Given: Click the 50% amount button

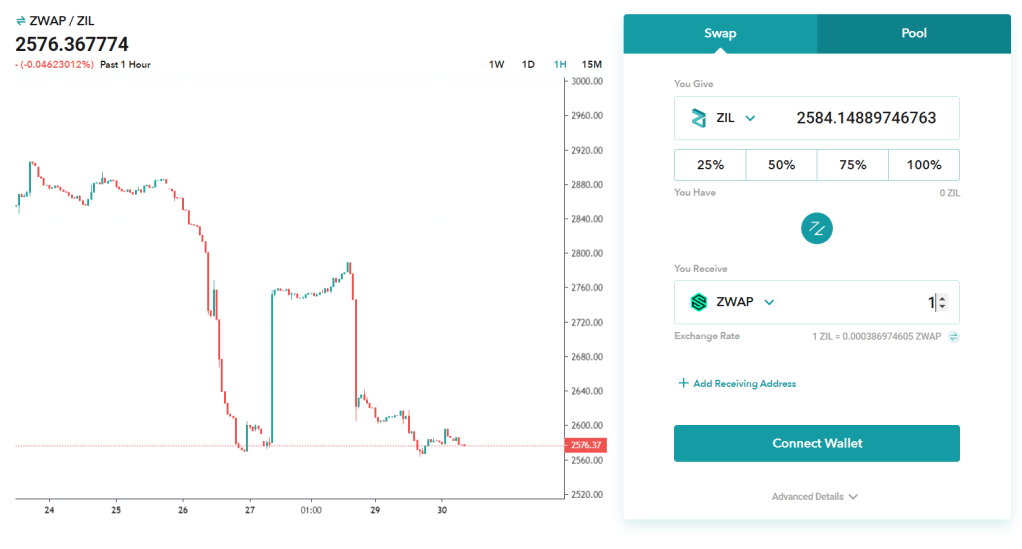Looking at the screenshot, I should 781,165.
